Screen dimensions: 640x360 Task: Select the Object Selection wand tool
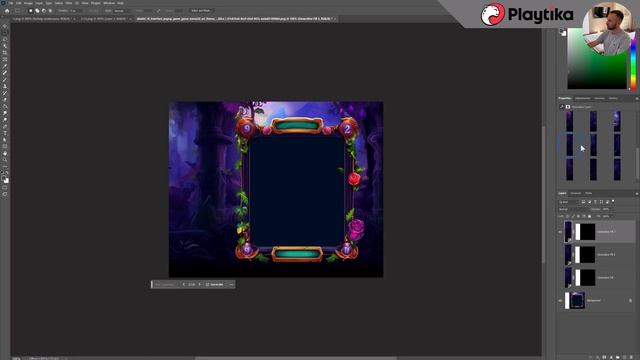coord(5,45)
